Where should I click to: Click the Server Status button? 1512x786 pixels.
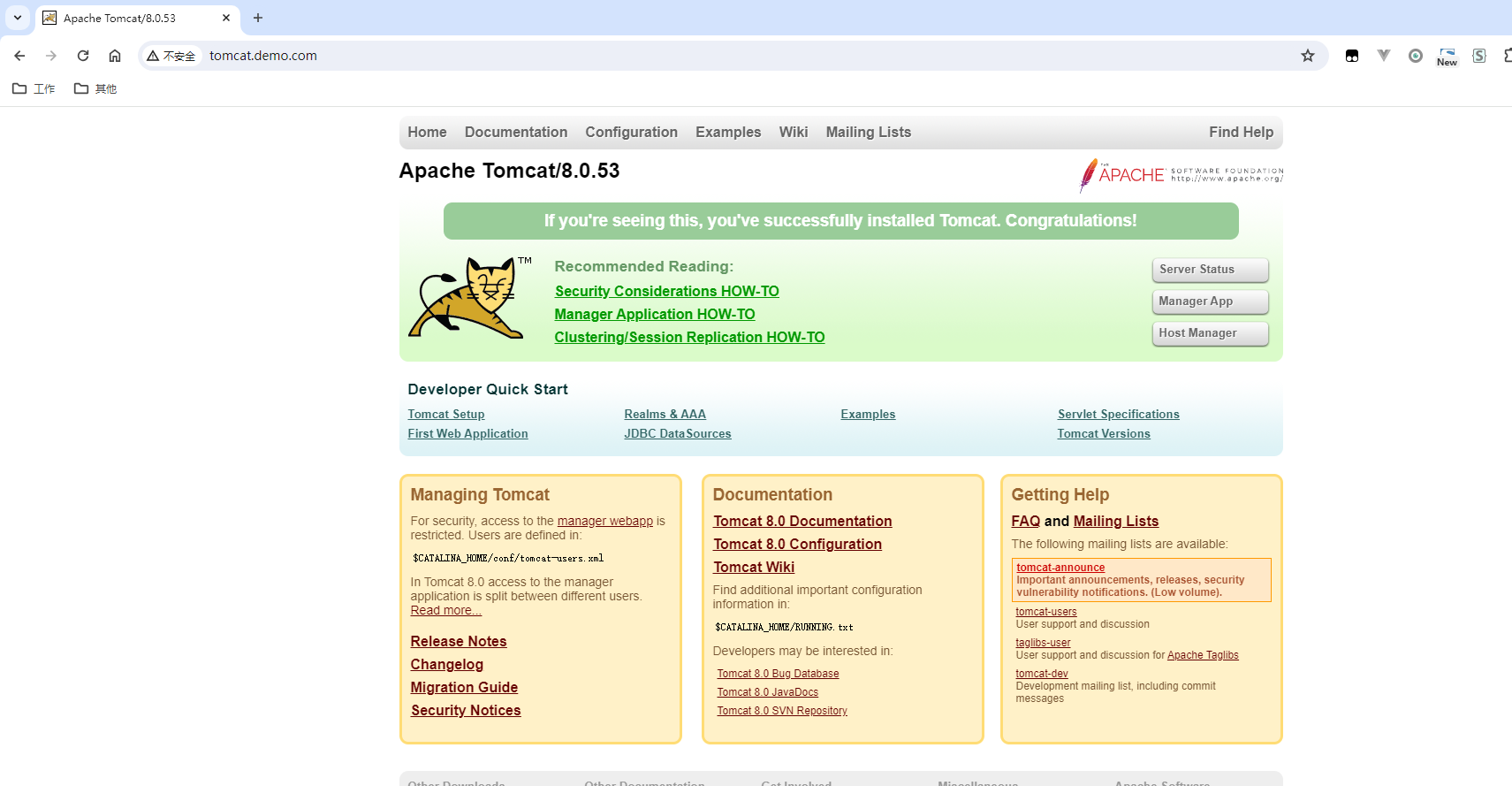tap(1210, 270)
